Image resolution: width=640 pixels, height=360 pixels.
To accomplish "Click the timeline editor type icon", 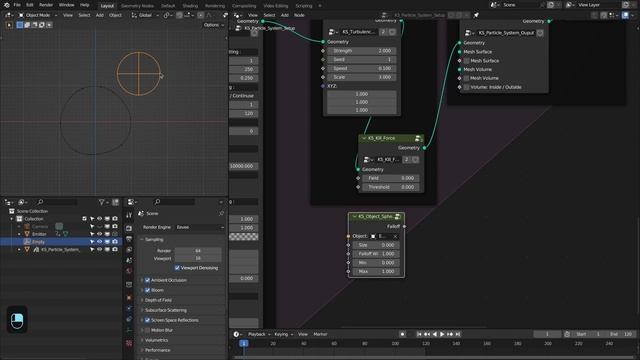I will point(238,334).
